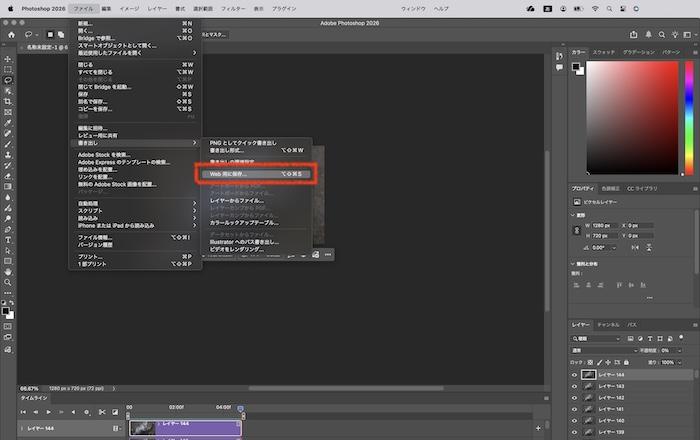The image size is (700, 440).
Task: Click the timeline Play button
Action: [x=48, y=412]
